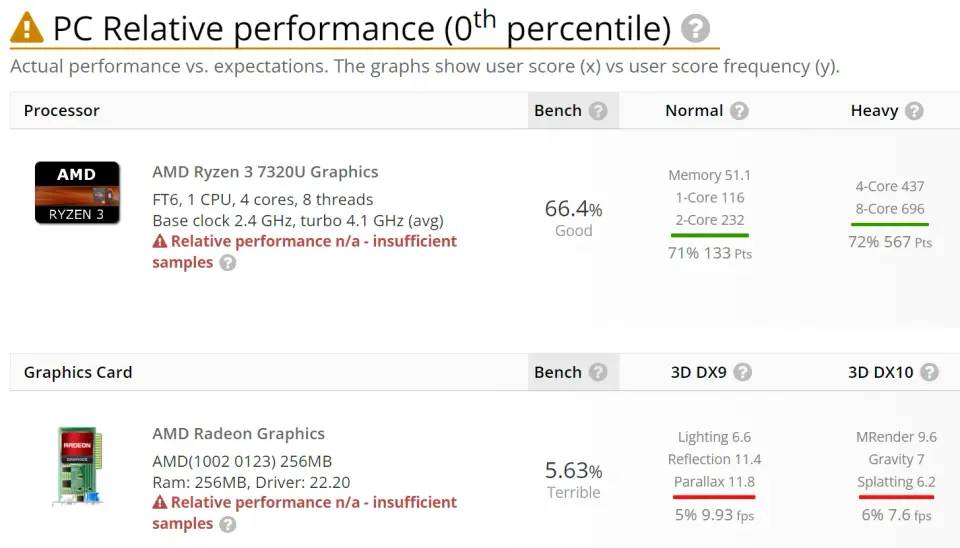Click the green bar under Normal scores

point(710,235)
